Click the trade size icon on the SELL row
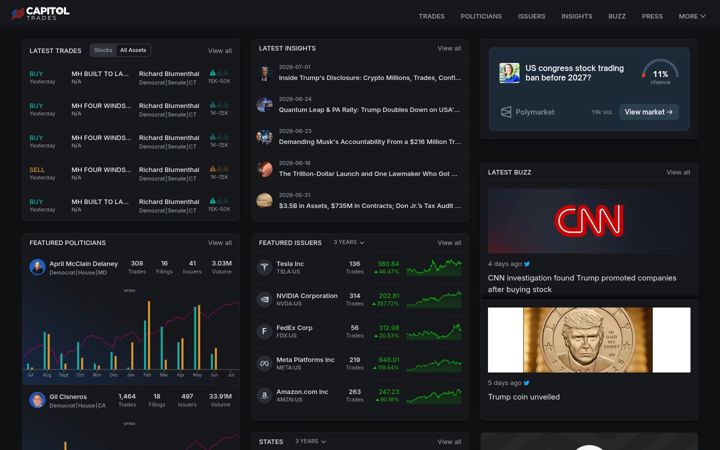Image resolution: width=720 pixels, height=450 pixels. [219, 169]
